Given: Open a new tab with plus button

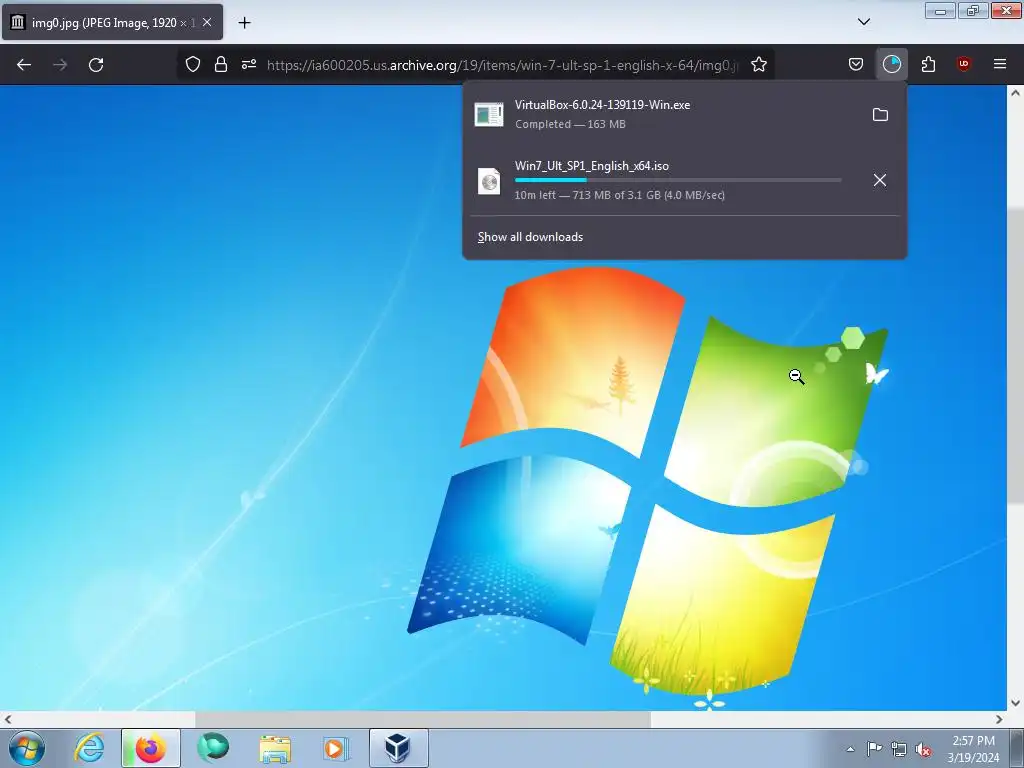Looking at the screenshot, I should (x=244, y=23).
